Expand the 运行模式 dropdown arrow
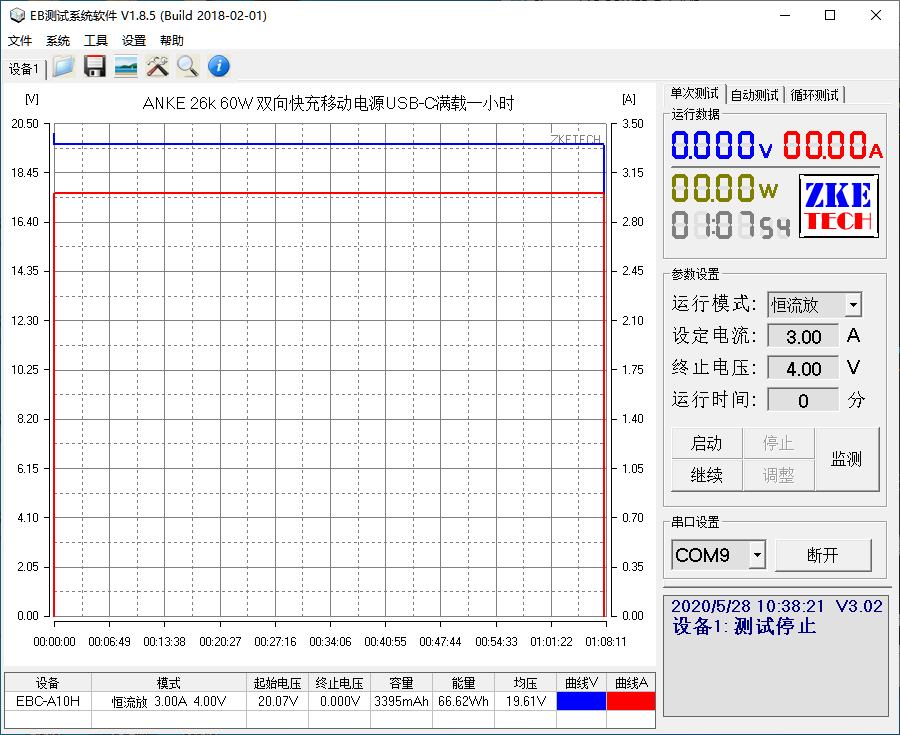 [854, 305]
